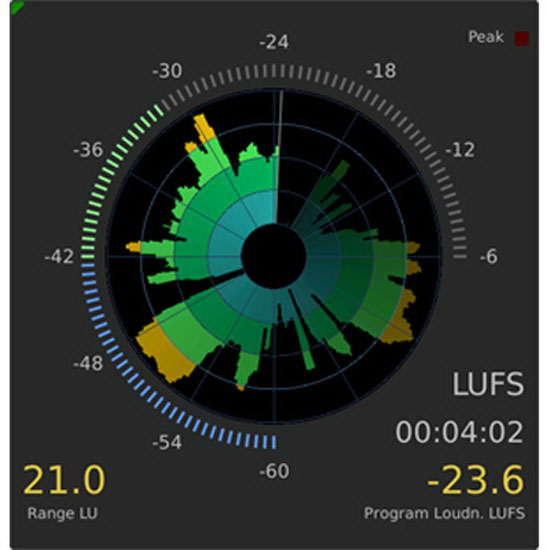Click the Peak label text
The image size is (550, 550).
486,37
